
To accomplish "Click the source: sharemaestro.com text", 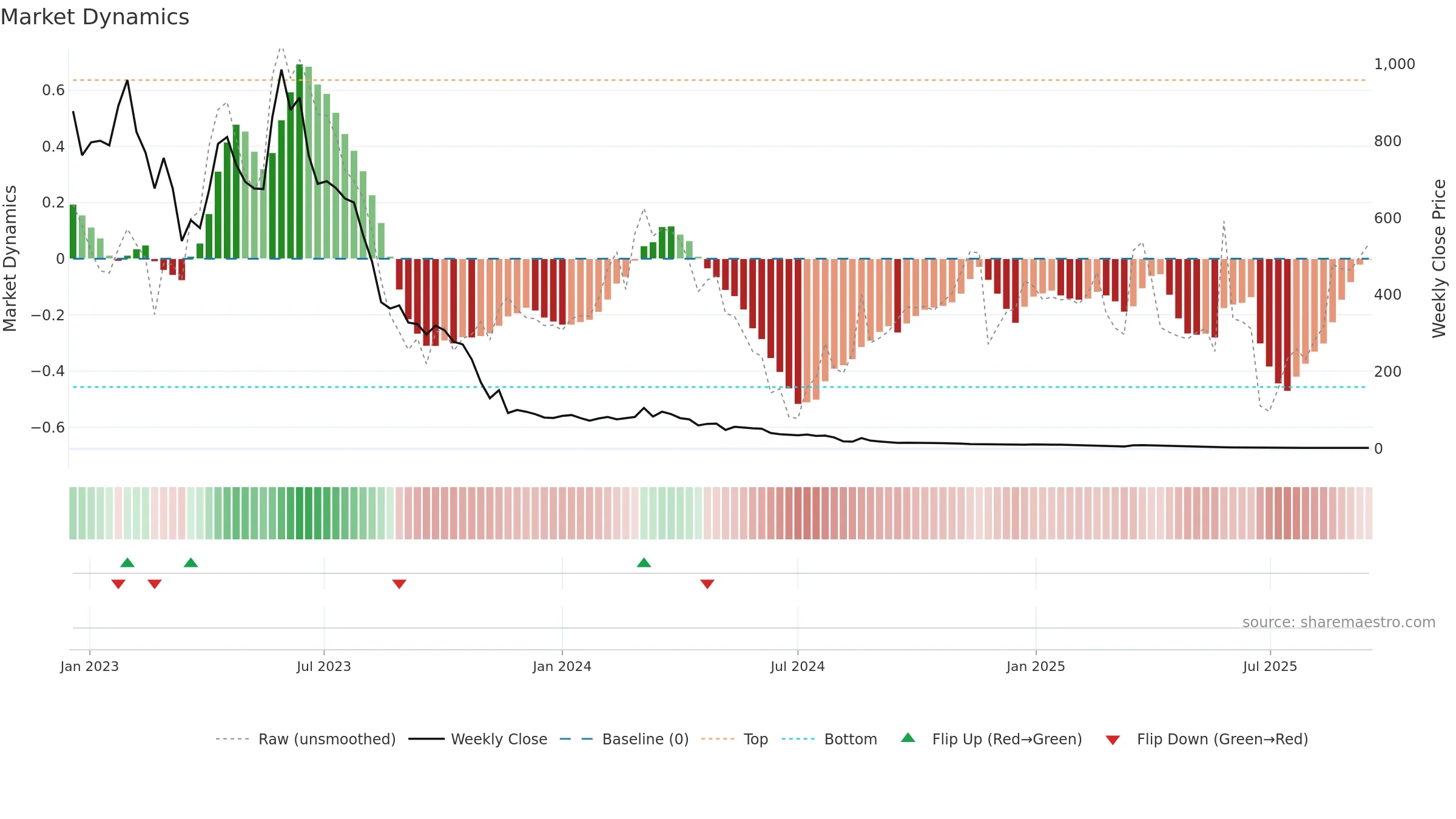I will 1339,622.
